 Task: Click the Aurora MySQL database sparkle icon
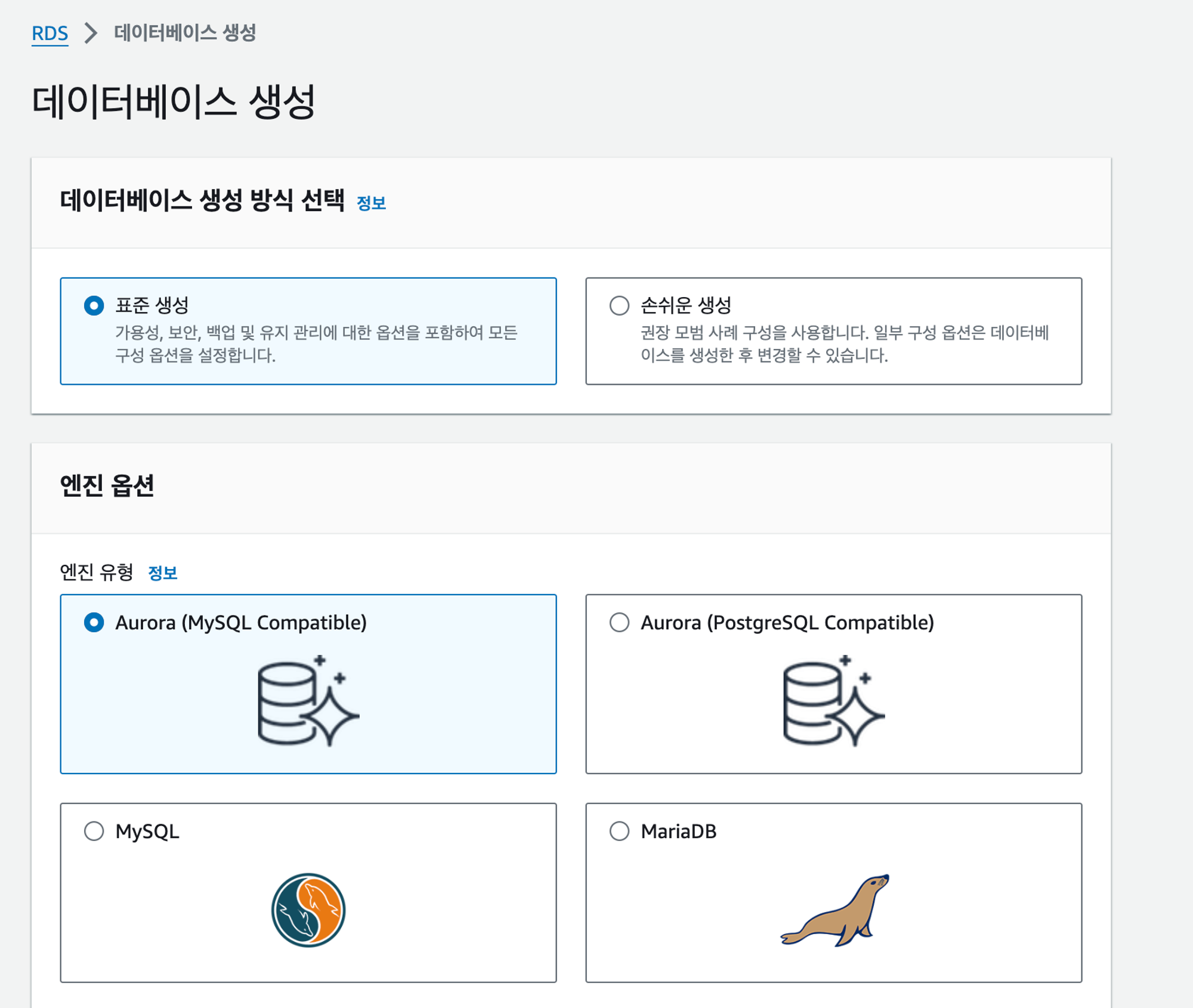(x=308, y=701)
